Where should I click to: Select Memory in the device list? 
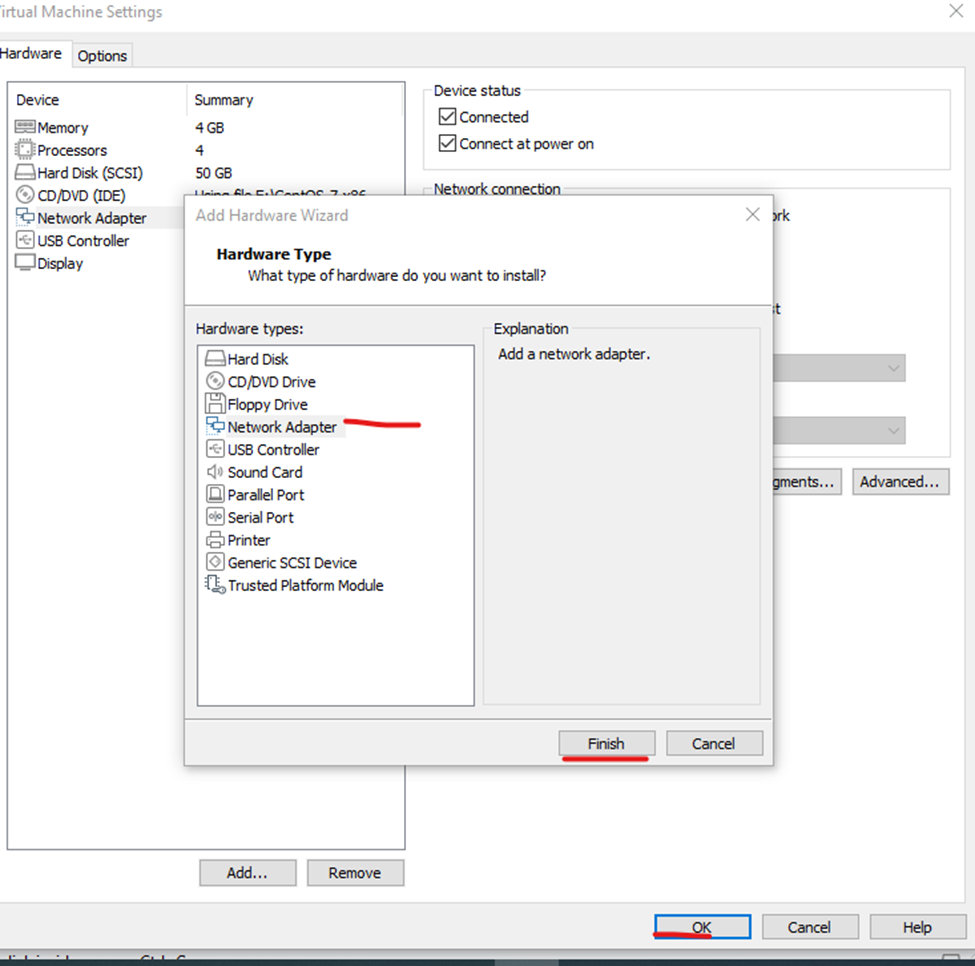coord(62,128)
